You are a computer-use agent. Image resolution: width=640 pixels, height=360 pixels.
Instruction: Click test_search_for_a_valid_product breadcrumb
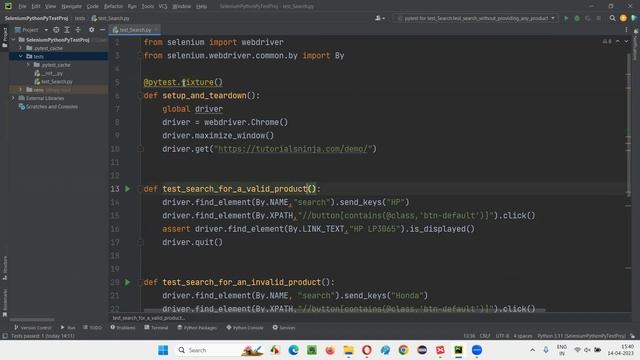pyautogui.click(x=149, y=318)
